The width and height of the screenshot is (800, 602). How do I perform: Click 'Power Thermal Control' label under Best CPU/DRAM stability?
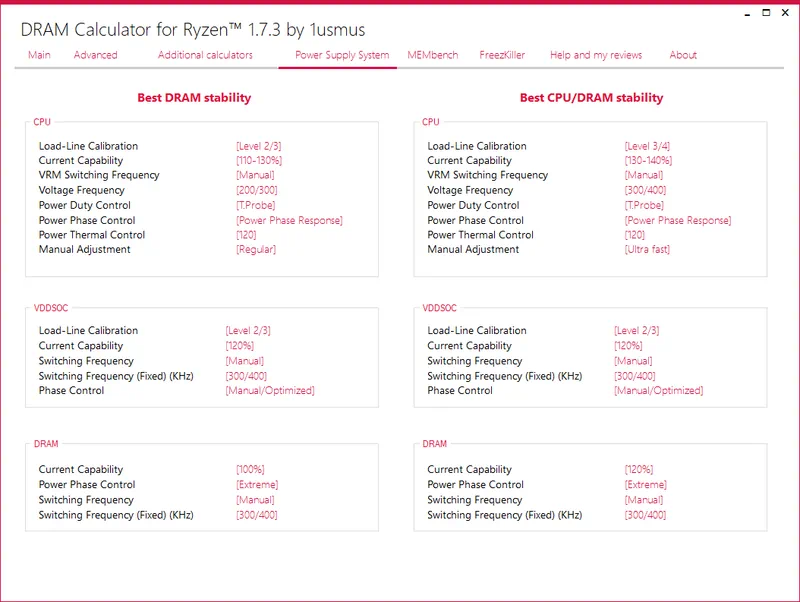480,235
